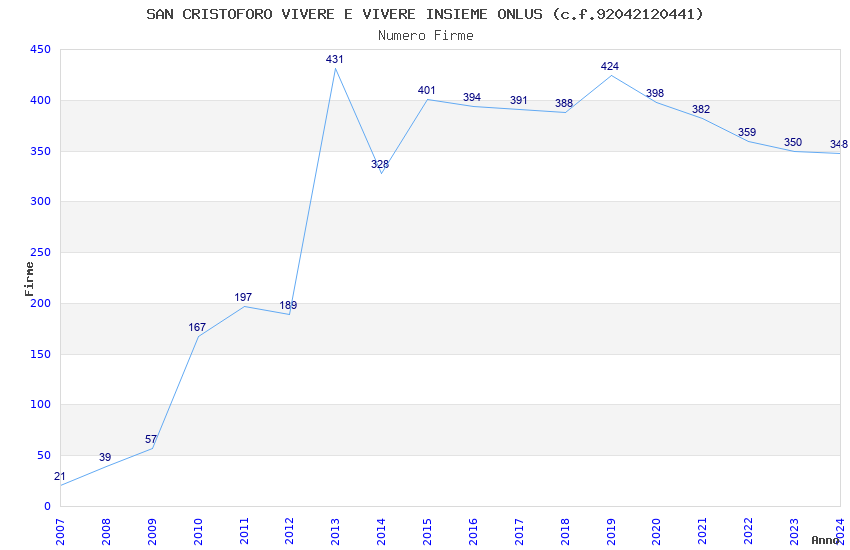Screen dimensions: 850x550
Task: Click the 2022 x-axis year tick
Action: click(749, 532)
